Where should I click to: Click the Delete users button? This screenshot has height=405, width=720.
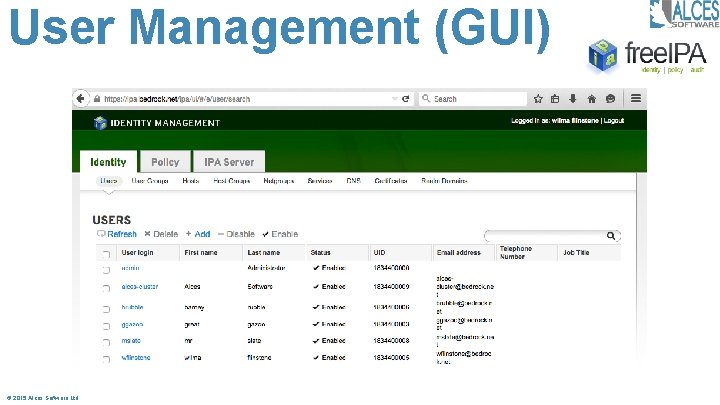161,234
